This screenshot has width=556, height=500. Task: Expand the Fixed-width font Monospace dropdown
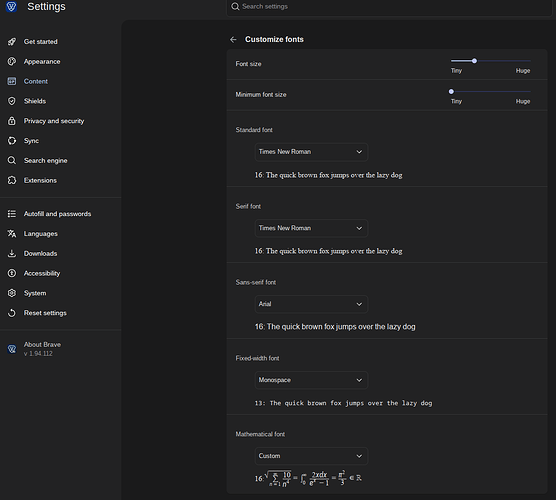coord(311,380)
